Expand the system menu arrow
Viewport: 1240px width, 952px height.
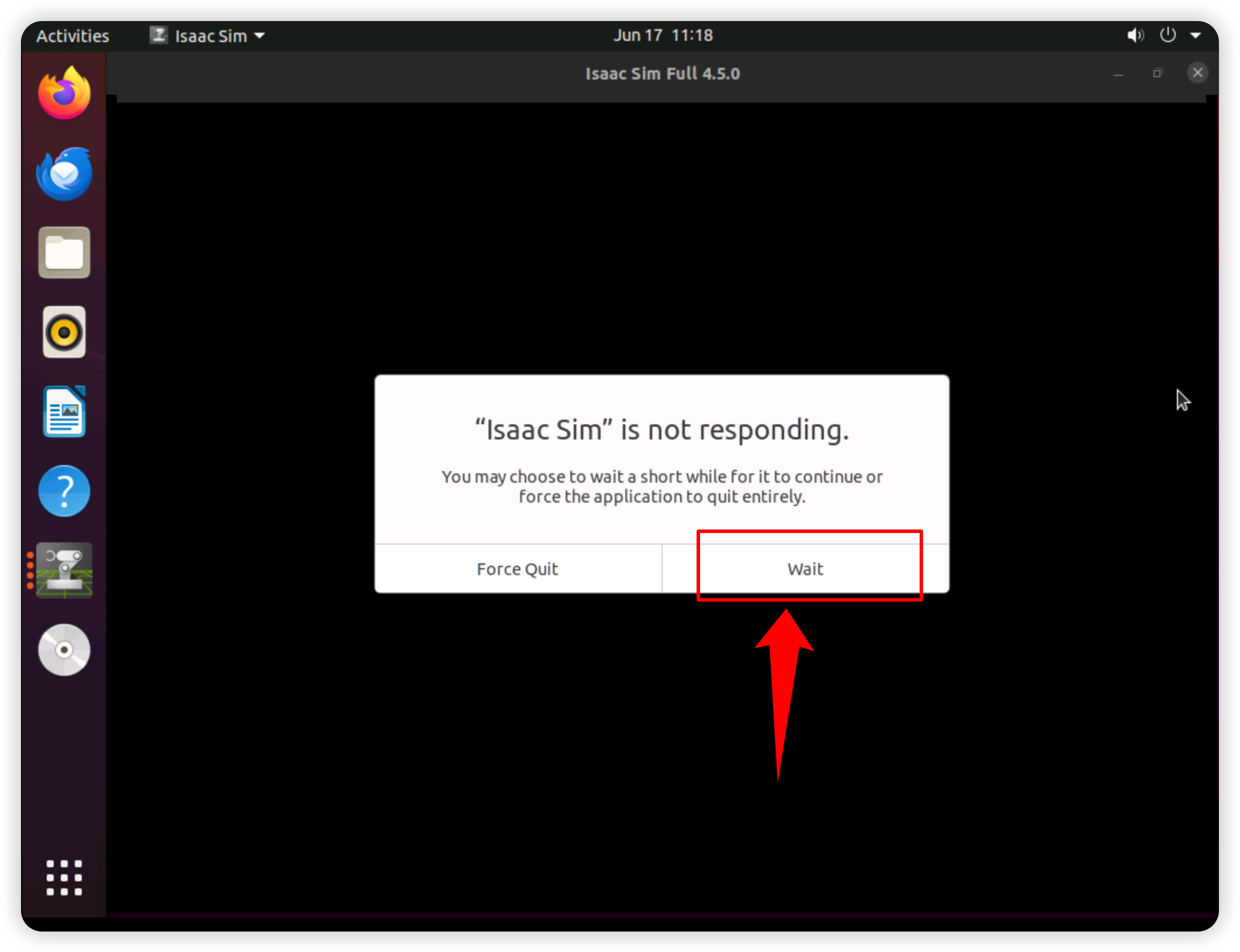pyautogui.click(x=1196, y=36)
